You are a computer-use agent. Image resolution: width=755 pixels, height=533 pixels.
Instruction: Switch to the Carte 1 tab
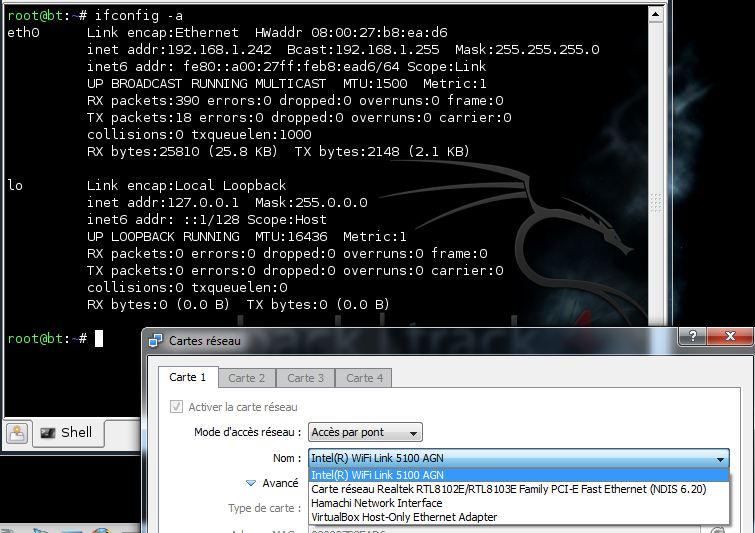(x=188, y=377)
